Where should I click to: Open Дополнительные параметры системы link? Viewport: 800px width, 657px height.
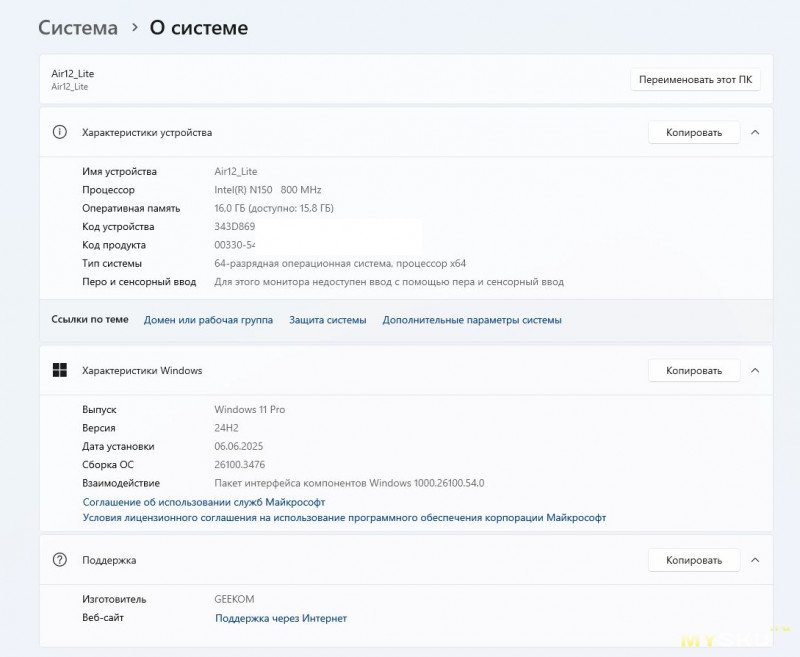coord(472,320)
